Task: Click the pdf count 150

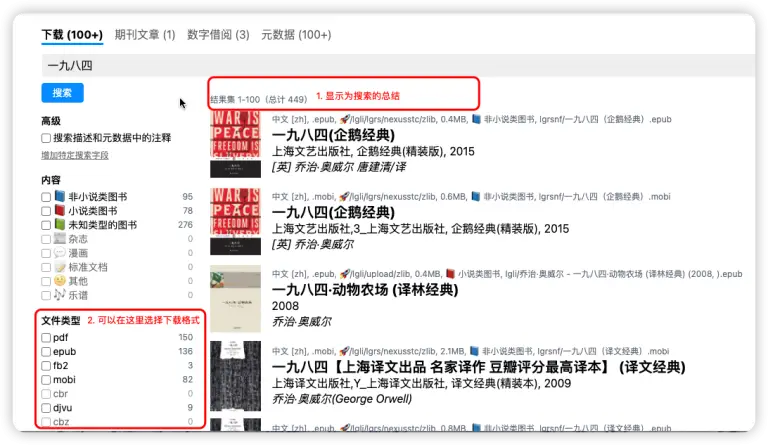Action: click(x=186, y=337)
